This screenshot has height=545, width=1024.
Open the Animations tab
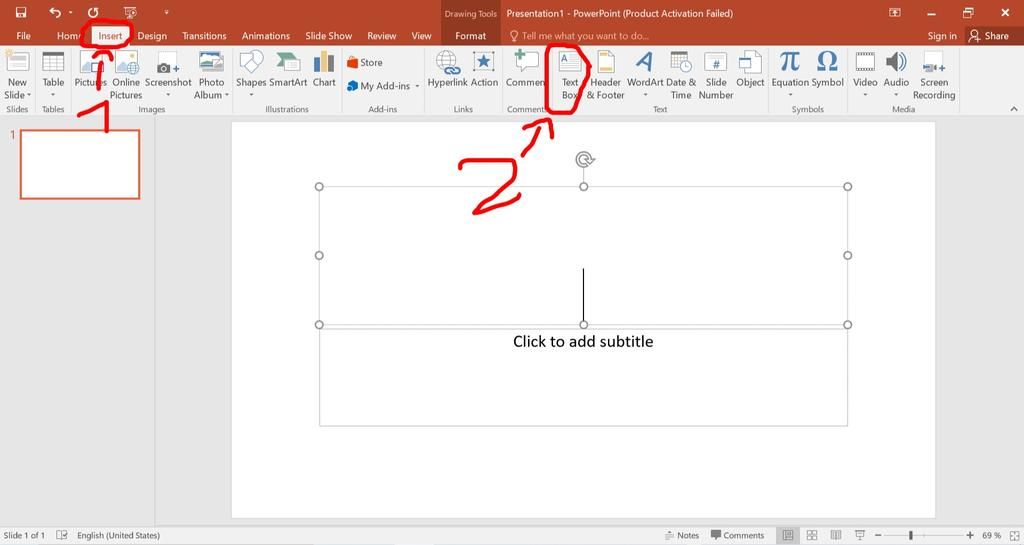tap(266, 36)
